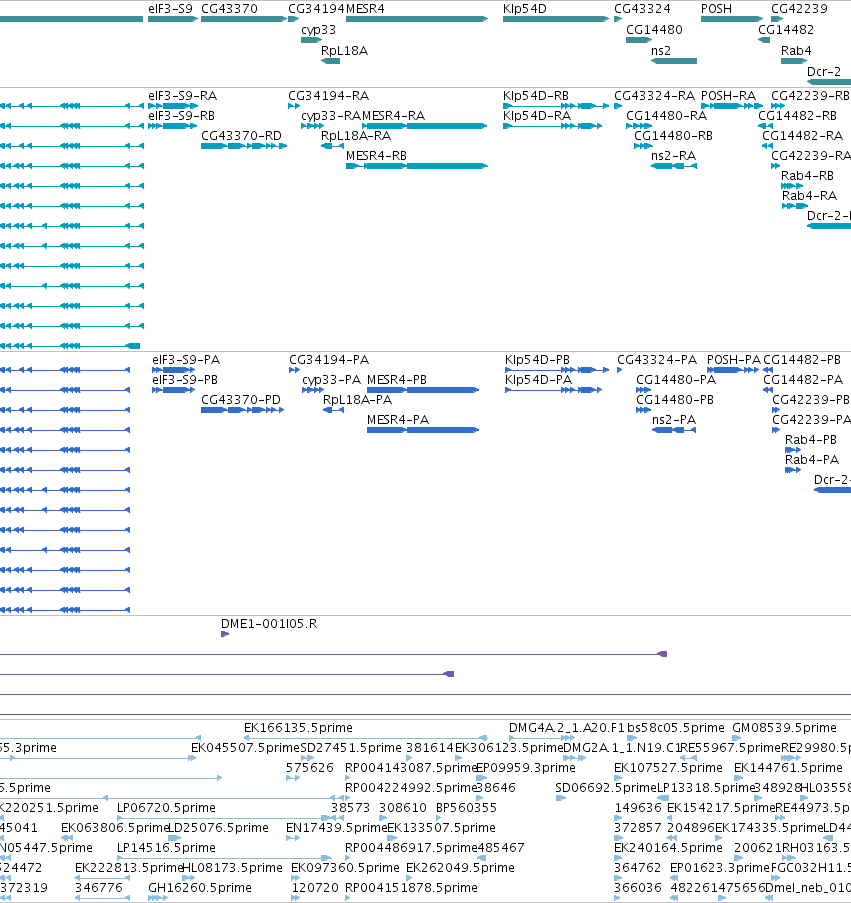Click transcript CG34194-RA label
This screenshot has height=903, width=851.
pos(329,96)
